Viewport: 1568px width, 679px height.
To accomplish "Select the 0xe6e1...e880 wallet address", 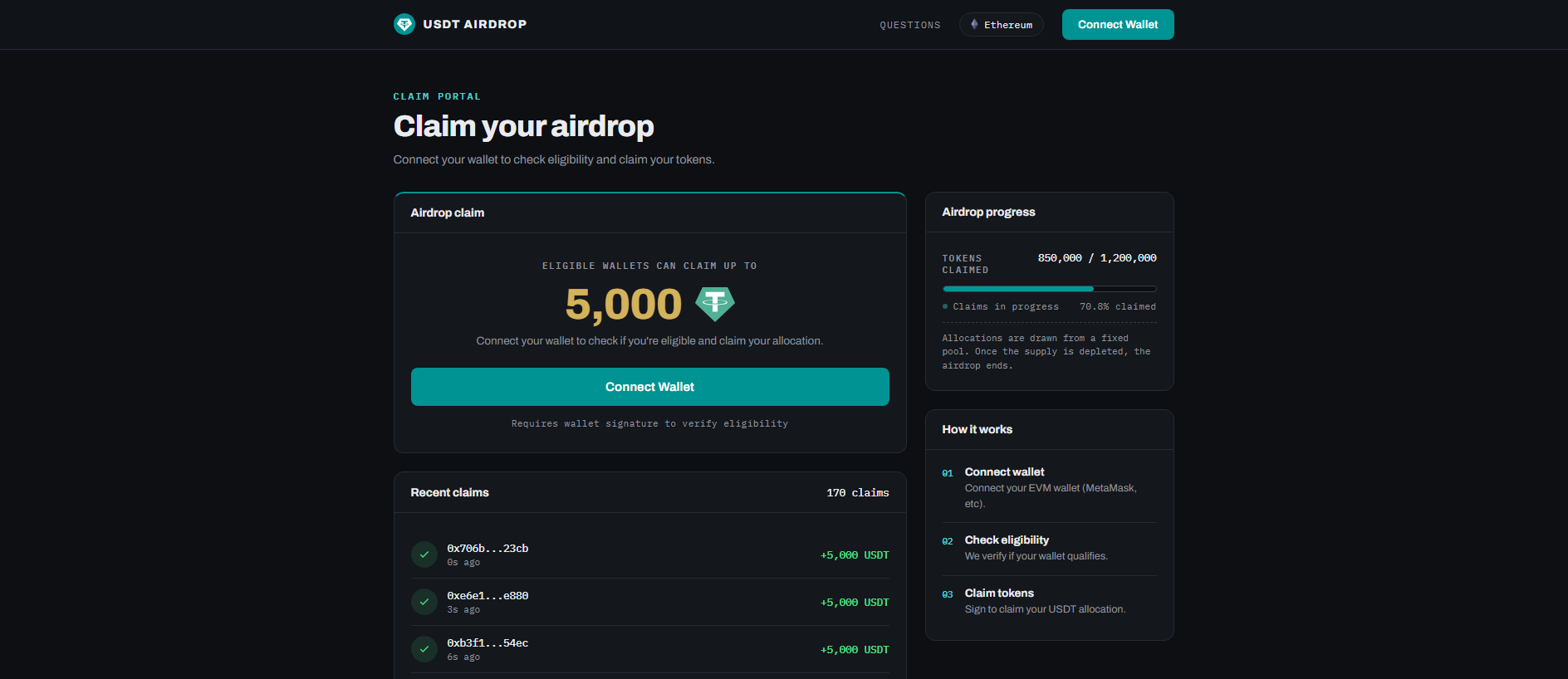I will [488, 596].
